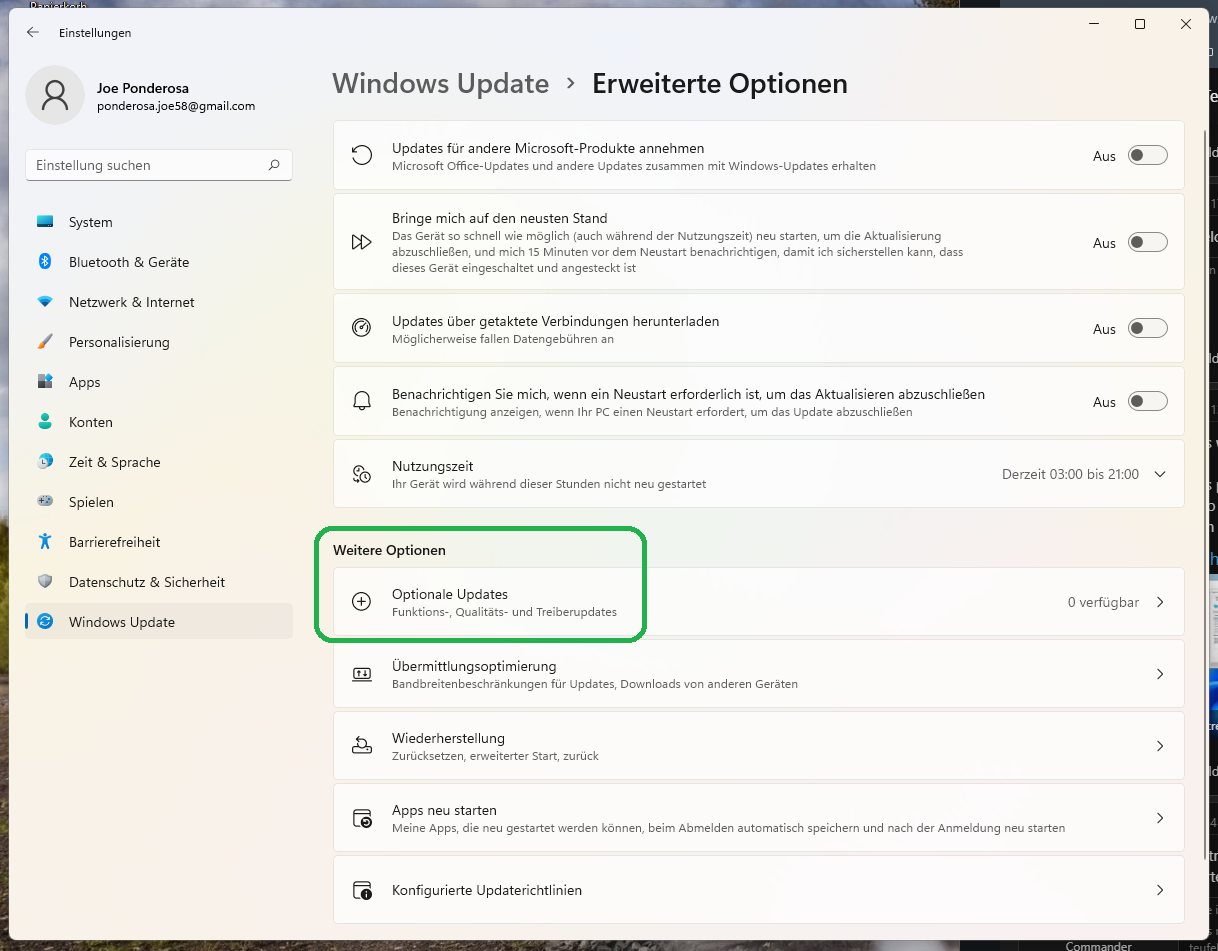1218x951 pixels.
Task: Select the Zeit & Sprache label
Action: pos(115,462)
